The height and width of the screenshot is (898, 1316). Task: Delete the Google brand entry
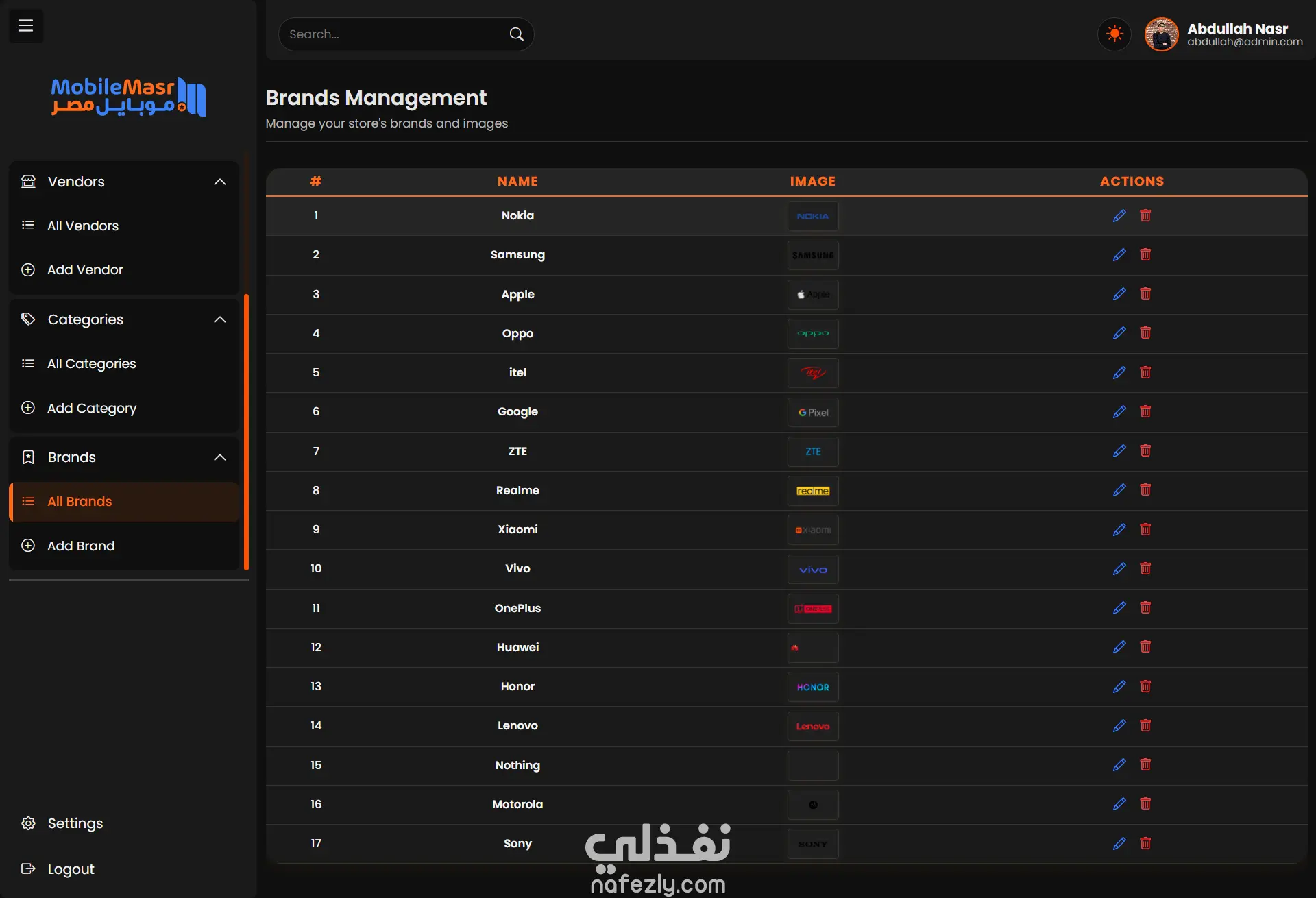(x=1145, y=412)
